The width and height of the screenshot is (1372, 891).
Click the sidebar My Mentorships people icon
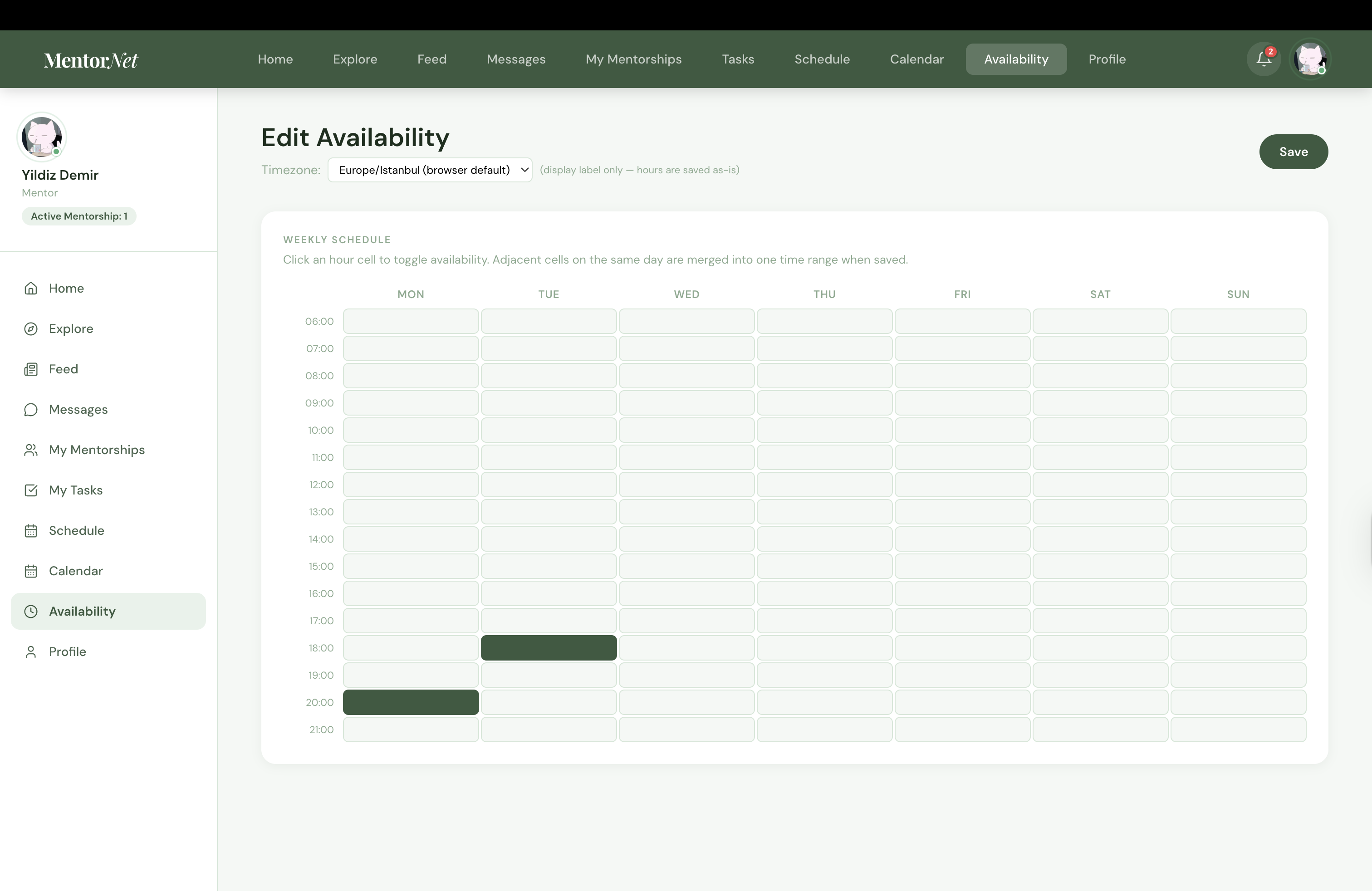click(x=31, y=450)
